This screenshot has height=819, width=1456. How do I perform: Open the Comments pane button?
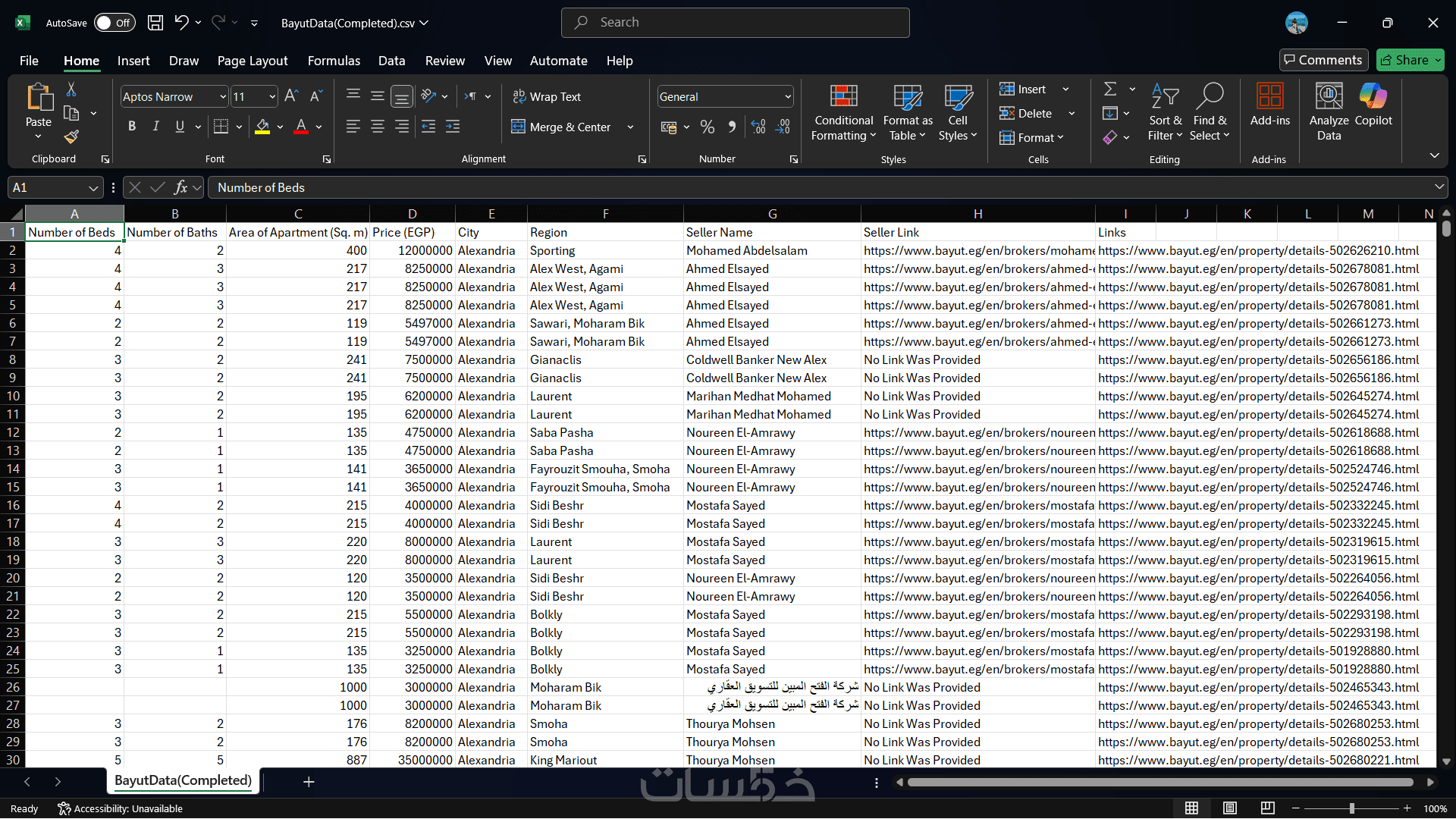click(x=1323, y=60)
